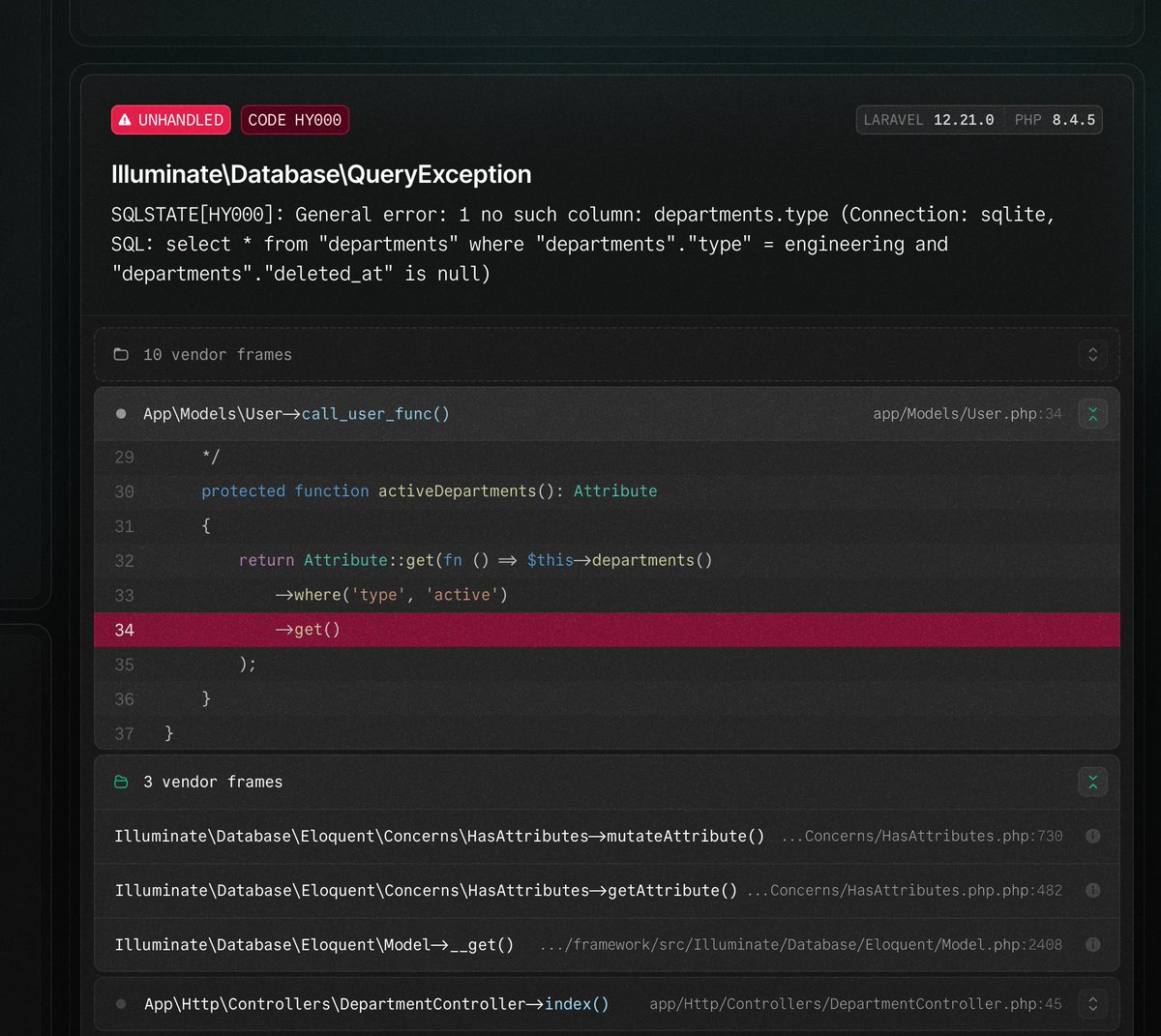Click the Illuminate\Database\QueryException heading
The width and height of the screenshot is (1161, 1036).
click(321, 174)
